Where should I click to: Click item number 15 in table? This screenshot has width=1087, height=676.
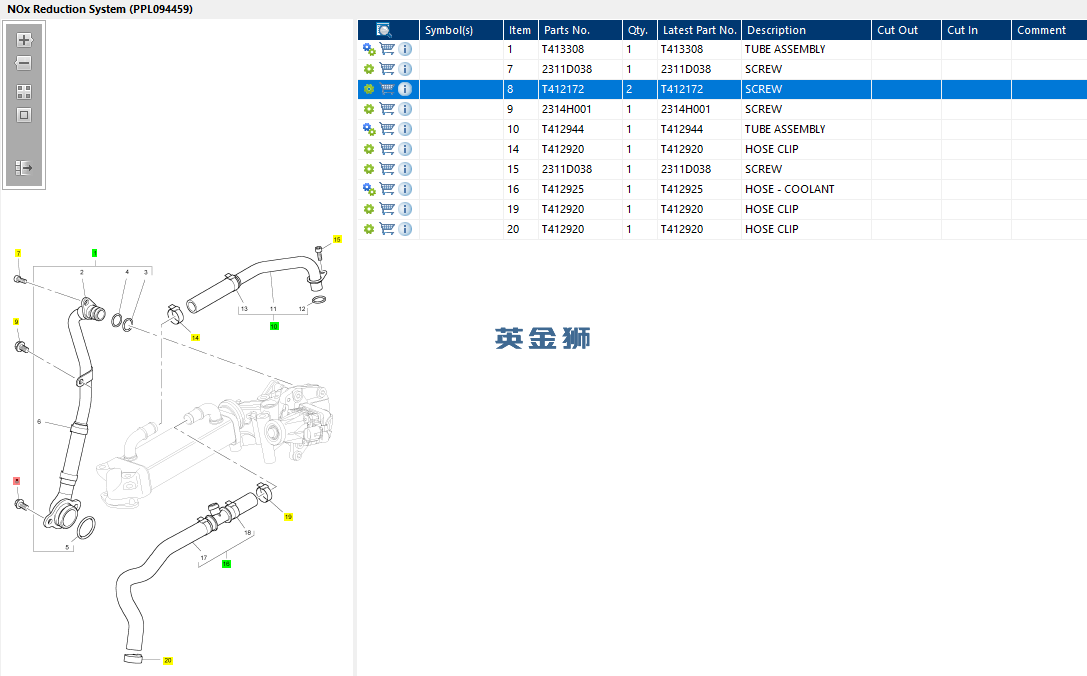(x=513, y=169)
